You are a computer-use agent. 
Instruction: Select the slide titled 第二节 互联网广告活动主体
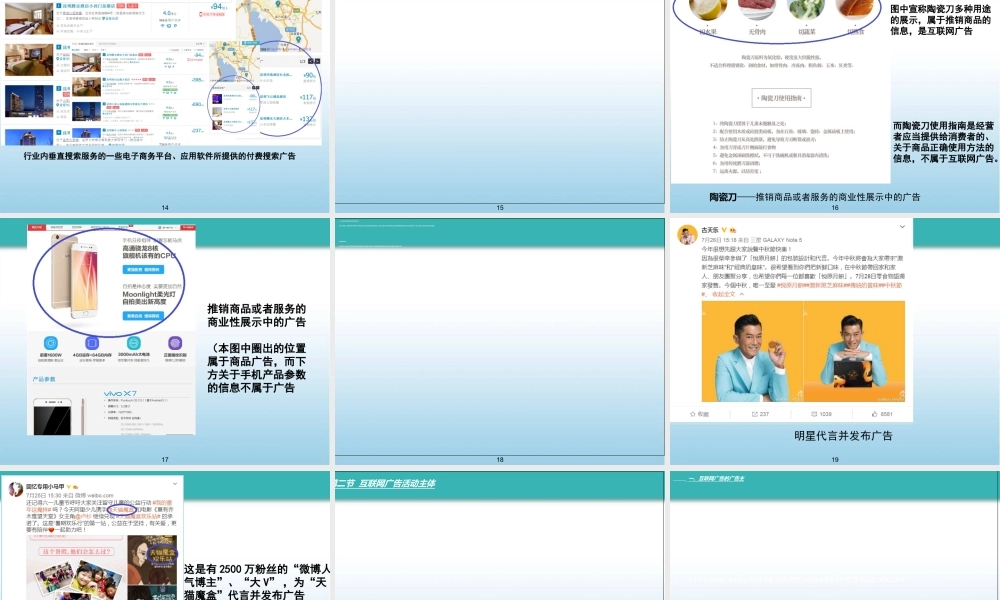tap(499, 536)
